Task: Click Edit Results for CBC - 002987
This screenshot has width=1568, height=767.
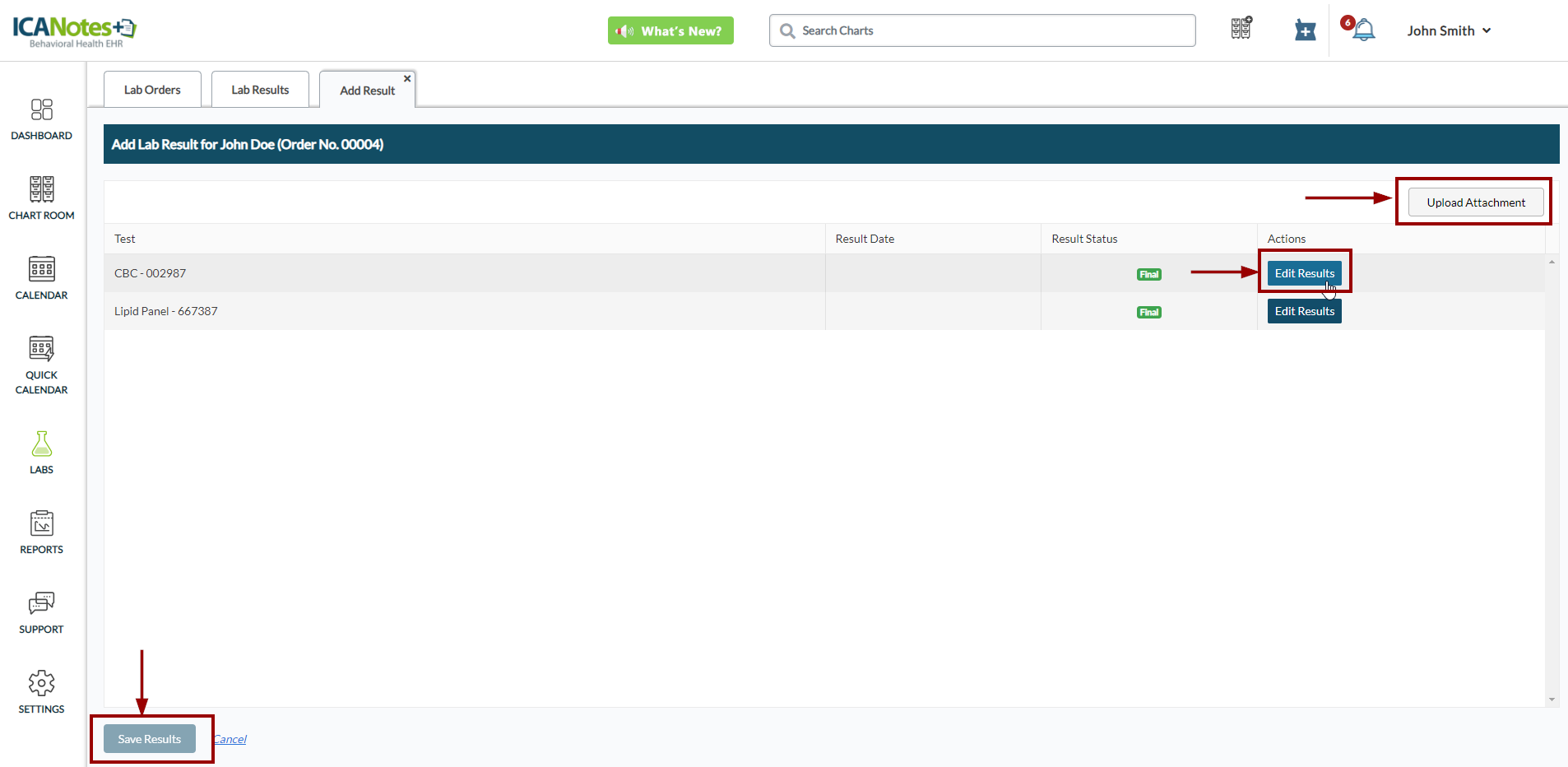Action: click(1304, 273)
